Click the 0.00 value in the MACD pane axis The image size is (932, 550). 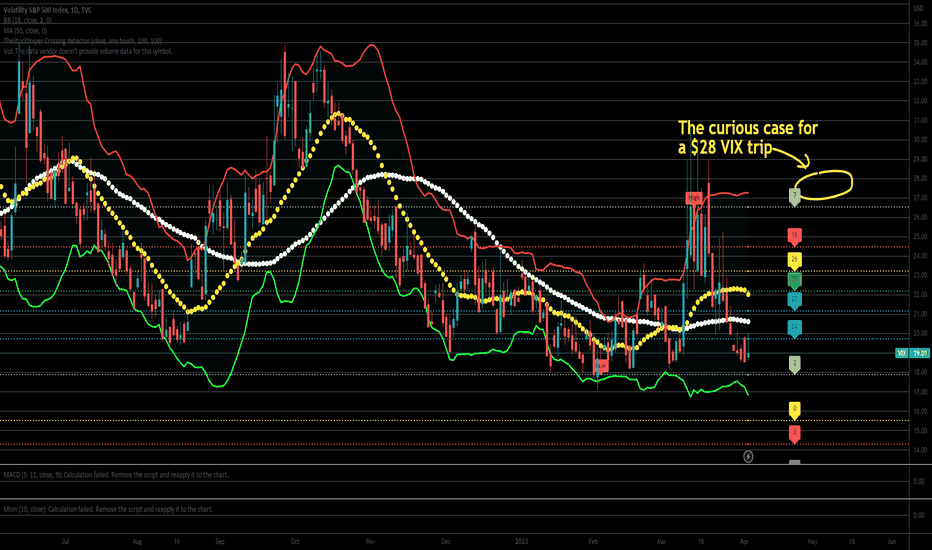pos(918,482)
